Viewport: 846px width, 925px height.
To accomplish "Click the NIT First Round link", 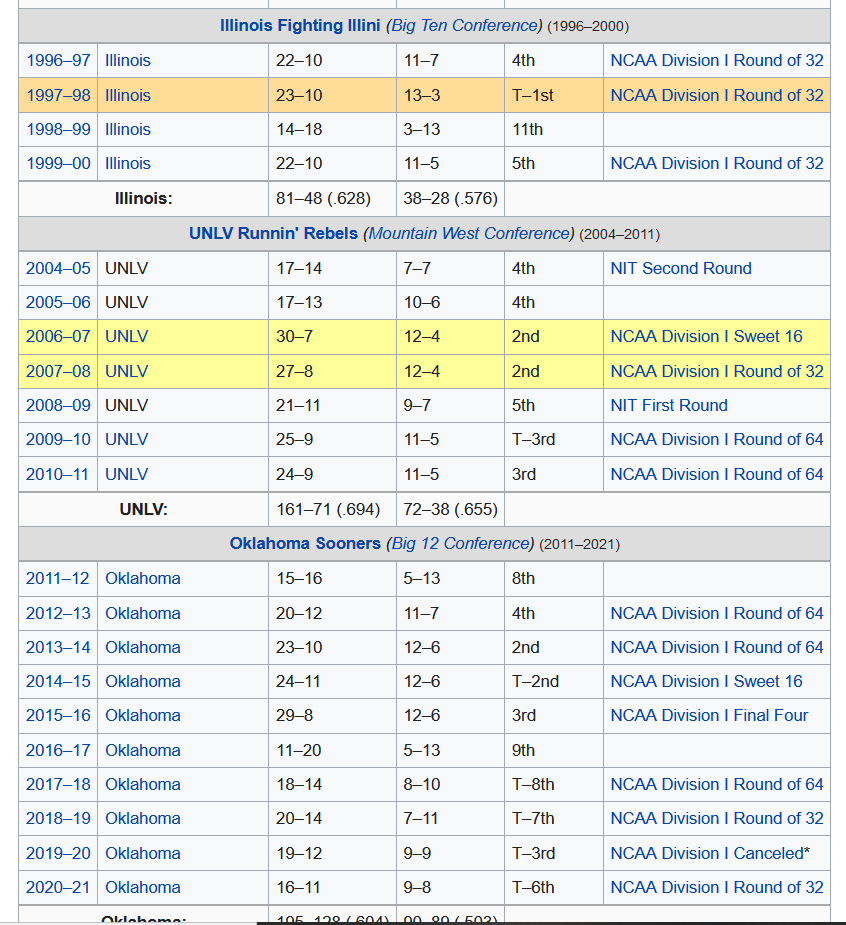I will point(668,405).
